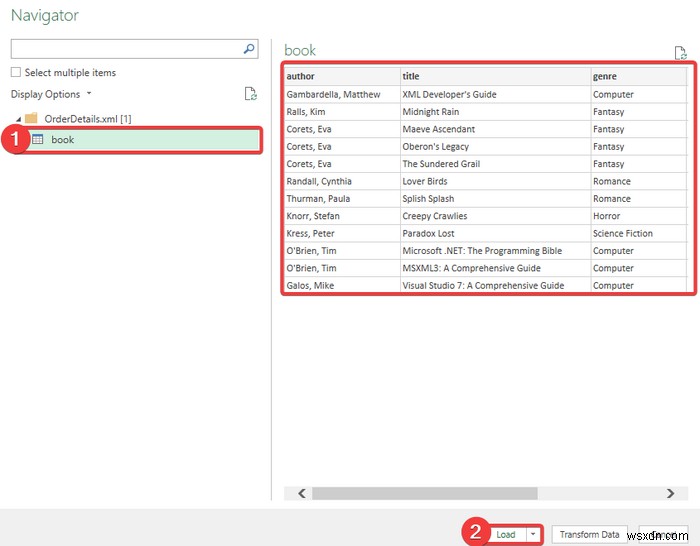The image size is (700, 546).
Task: Select OrderDetails.xml [1] in the tree
Action: [88, 119]
